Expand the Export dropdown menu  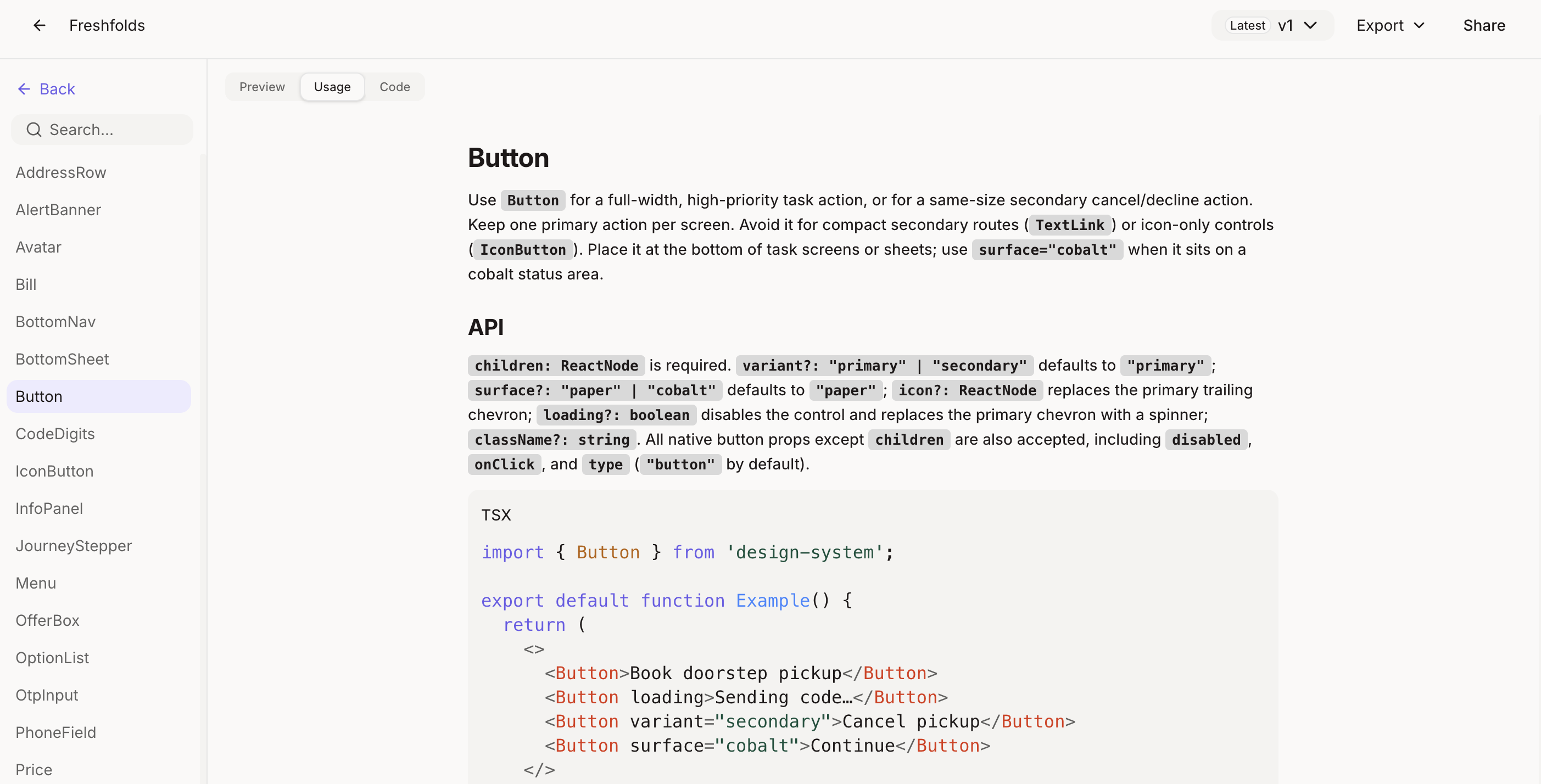pyautogui.click(x=1391, y=25)
